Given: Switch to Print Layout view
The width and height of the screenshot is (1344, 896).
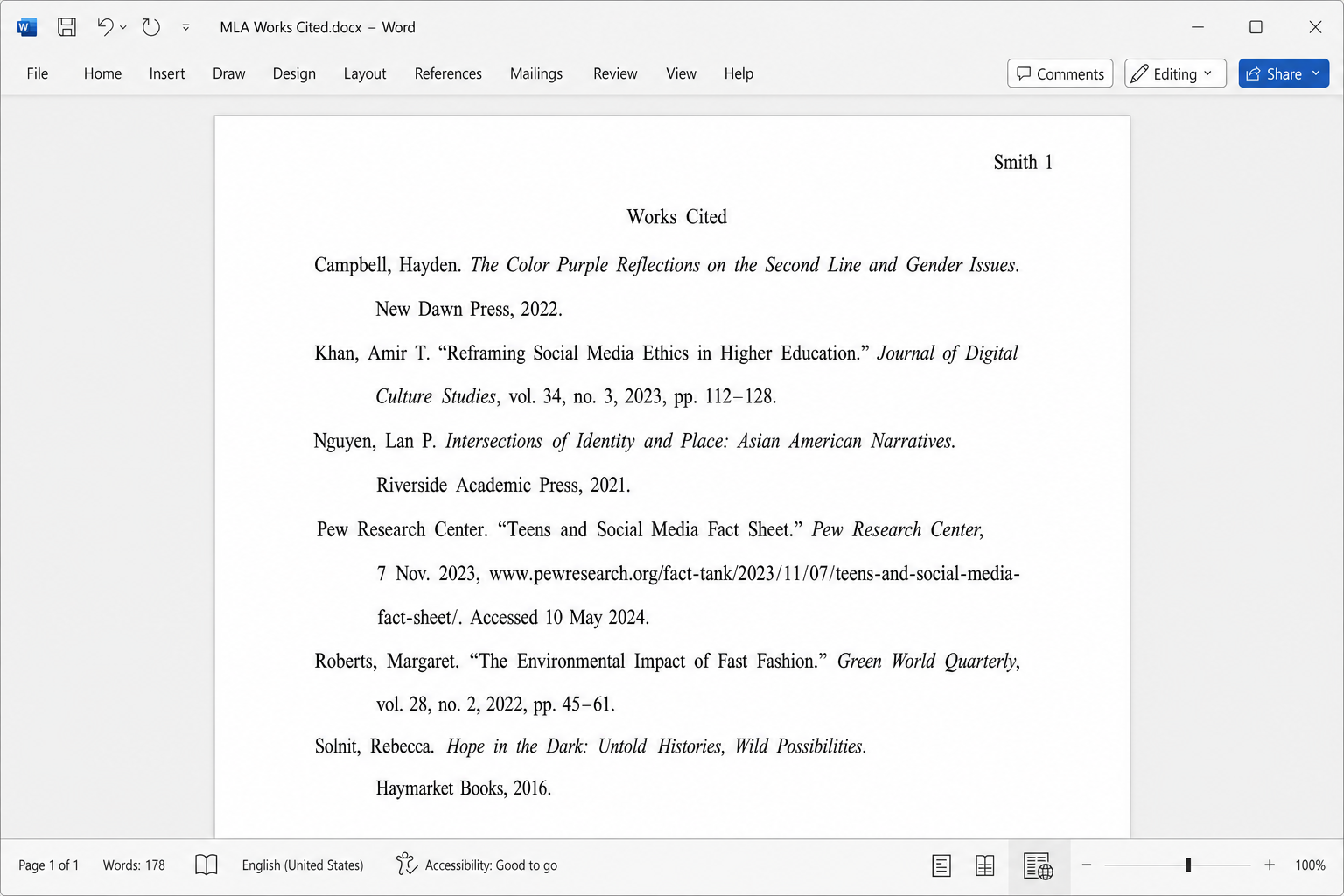Looking at the screenshot, I should 941,865.
